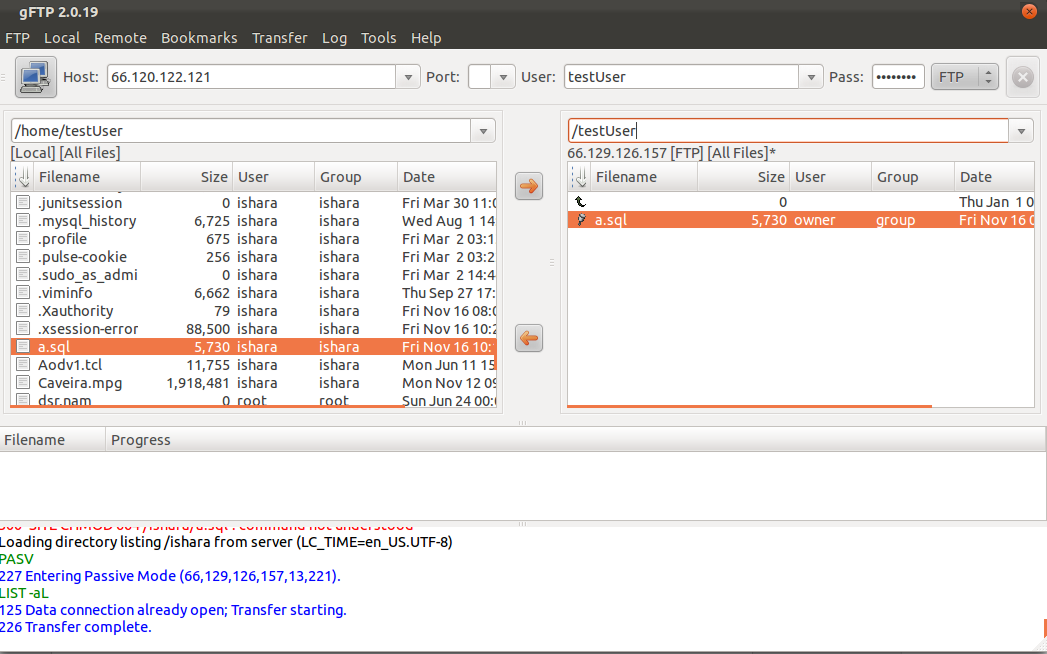
Task: Click log line '226 Transfer complete.'
Action: pos(75,627)
